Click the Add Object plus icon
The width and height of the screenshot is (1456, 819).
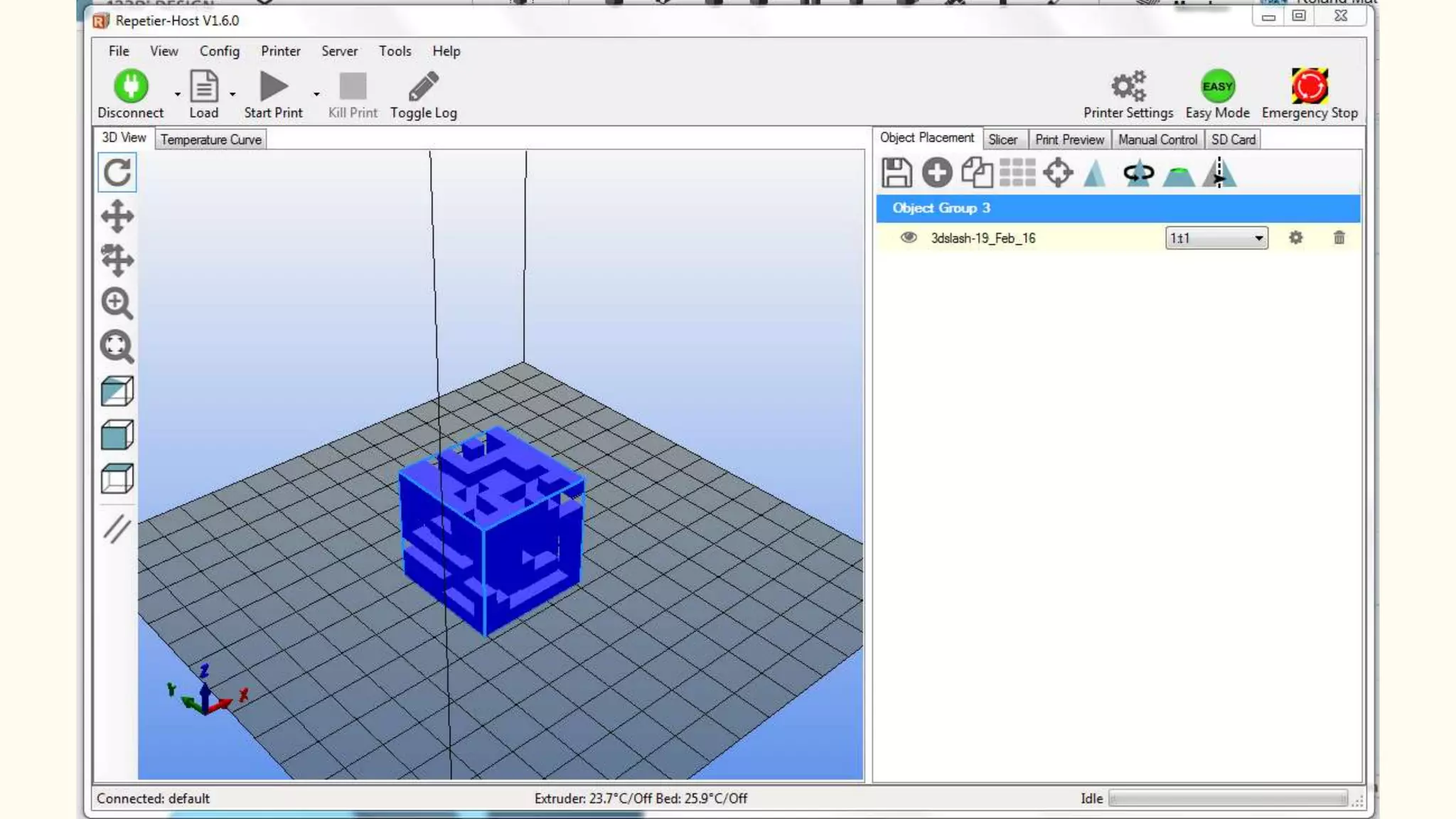[x=937, y=173]
